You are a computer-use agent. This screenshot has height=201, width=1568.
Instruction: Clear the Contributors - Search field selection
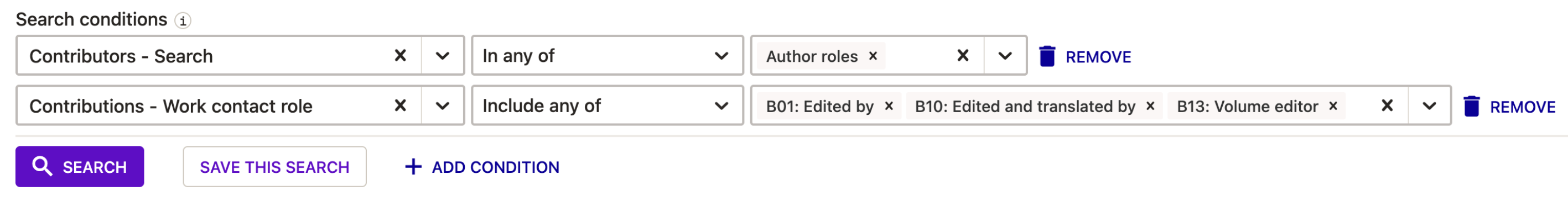[x=400, y=56]
